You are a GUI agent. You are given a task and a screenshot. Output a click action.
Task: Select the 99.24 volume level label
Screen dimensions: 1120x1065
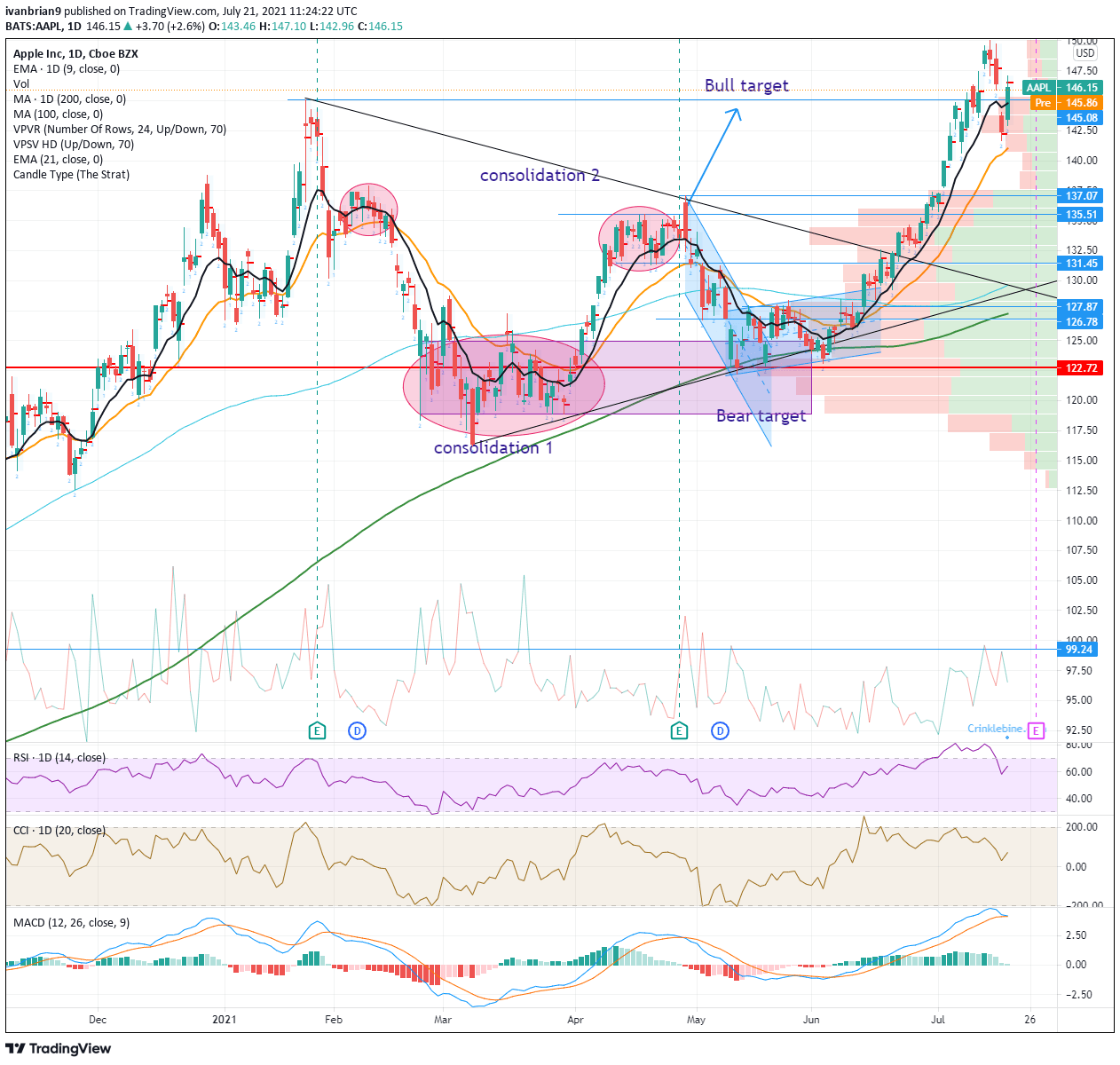tap(1079, 650)
